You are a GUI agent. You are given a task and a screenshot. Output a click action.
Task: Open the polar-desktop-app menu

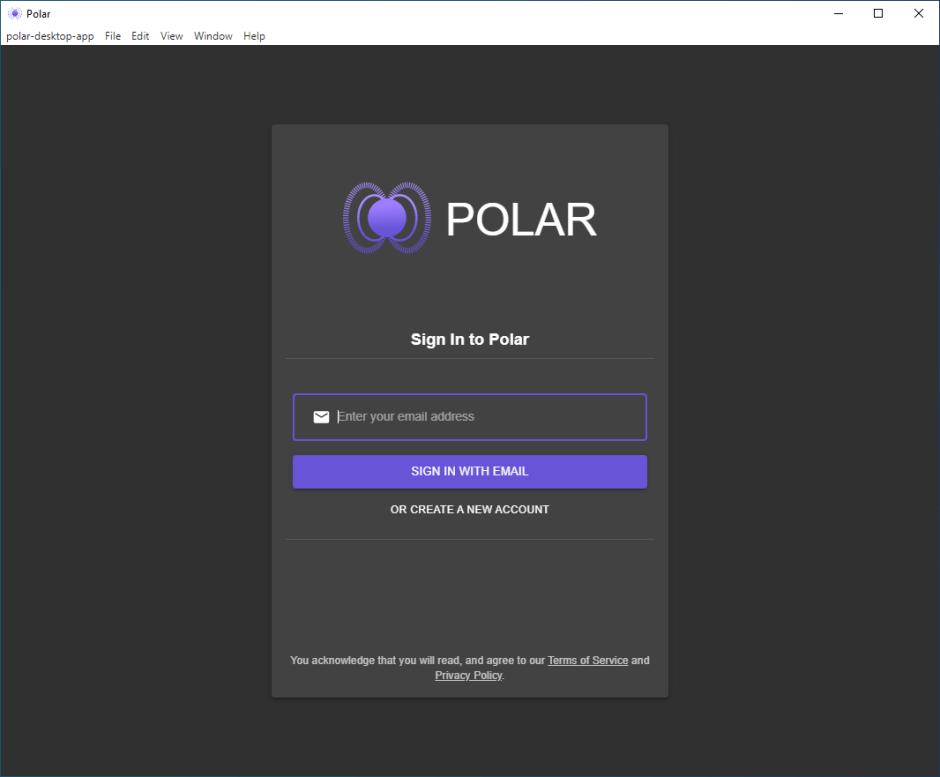tap(50, 36)
